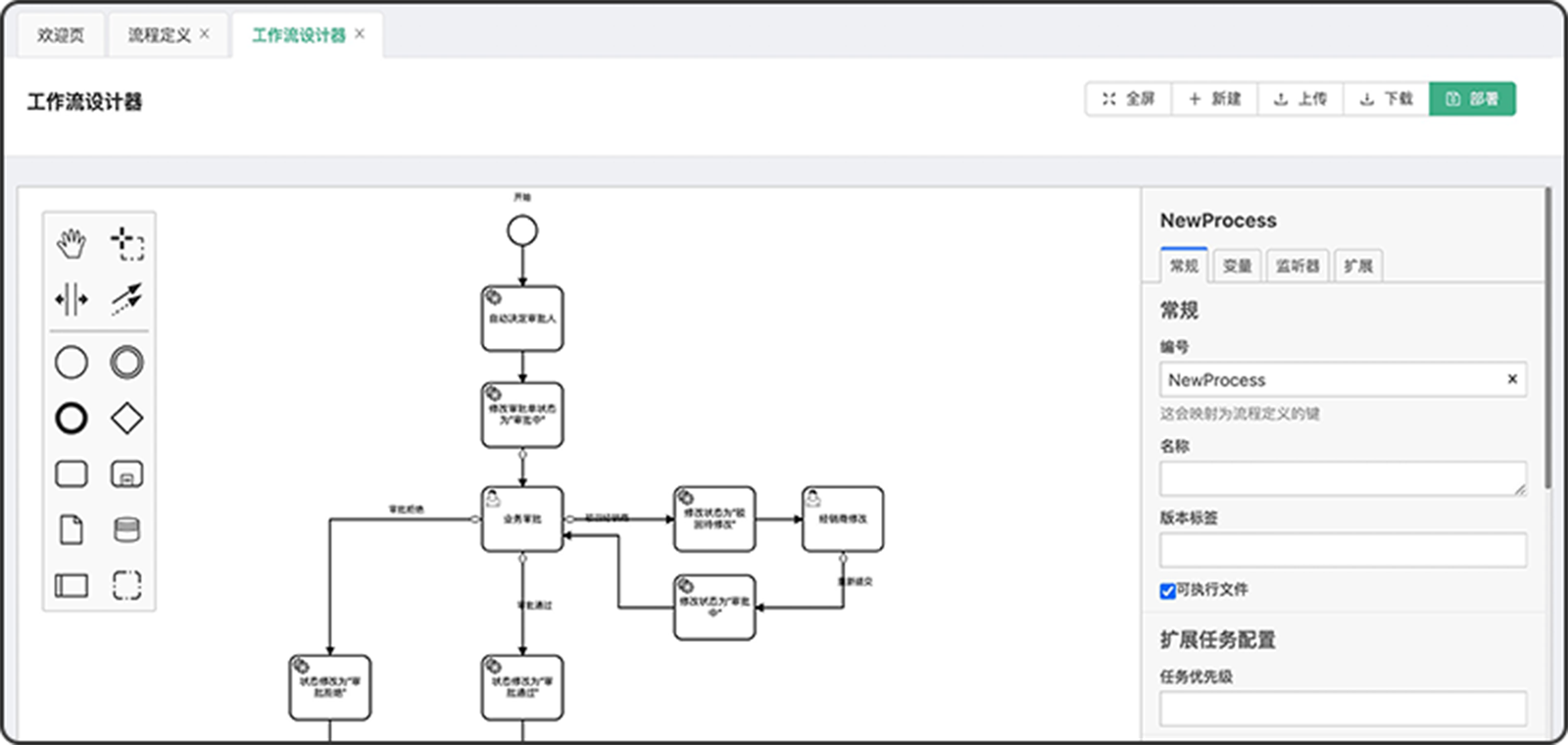Switch to the 变量 tab
The width and height of the screenshot is (1568, 745).
[1237, 267]
